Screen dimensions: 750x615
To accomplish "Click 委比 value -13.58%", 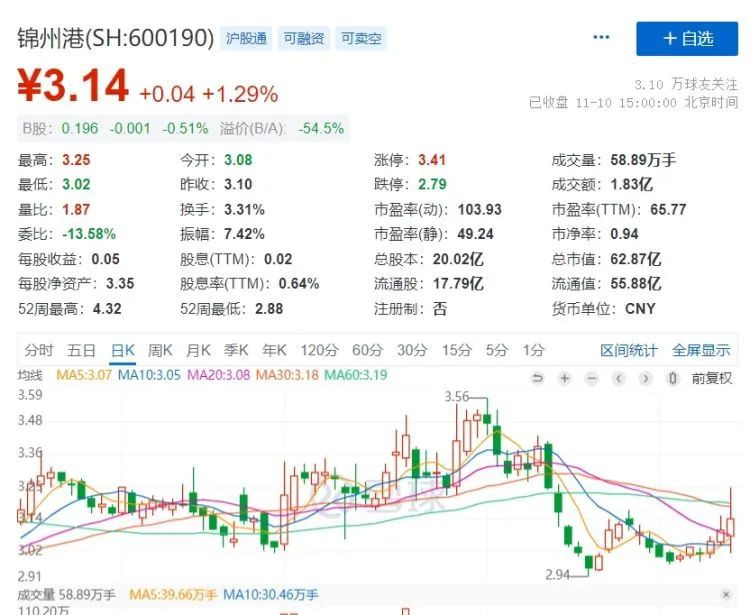I will [x=89, y=234].
